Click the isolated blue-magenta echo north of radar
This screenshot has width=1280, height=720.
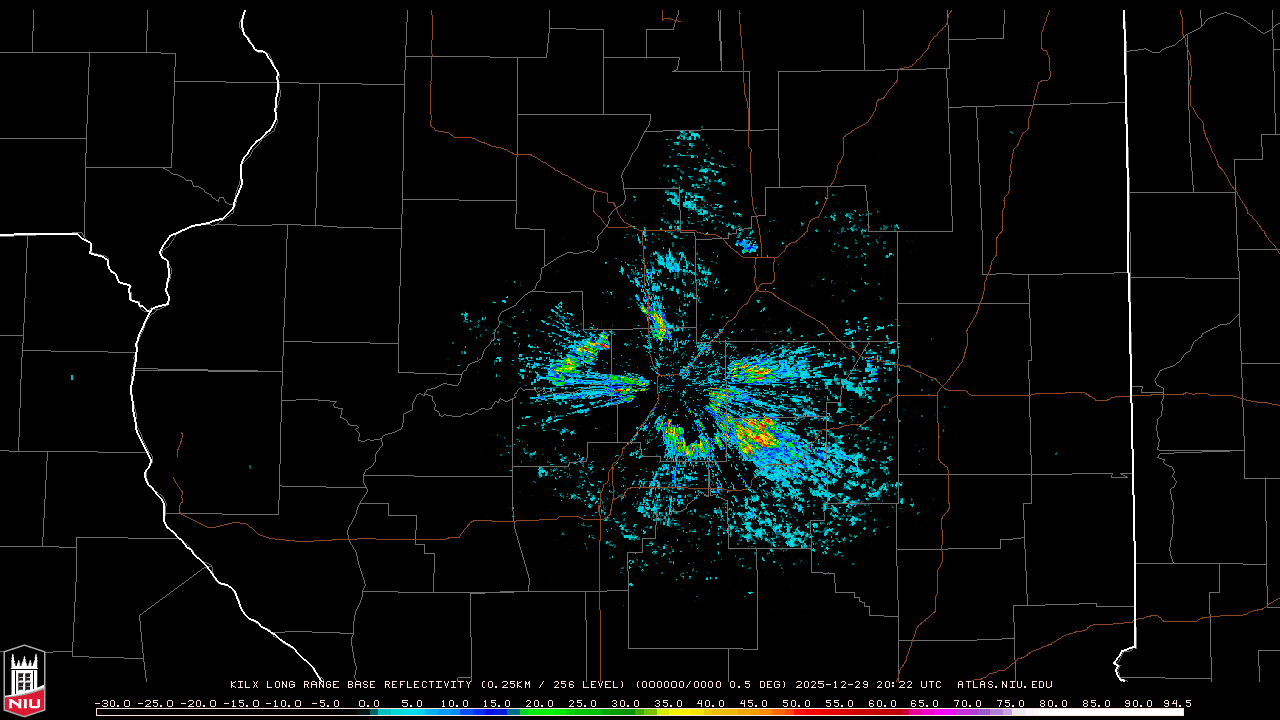[747, 244]
